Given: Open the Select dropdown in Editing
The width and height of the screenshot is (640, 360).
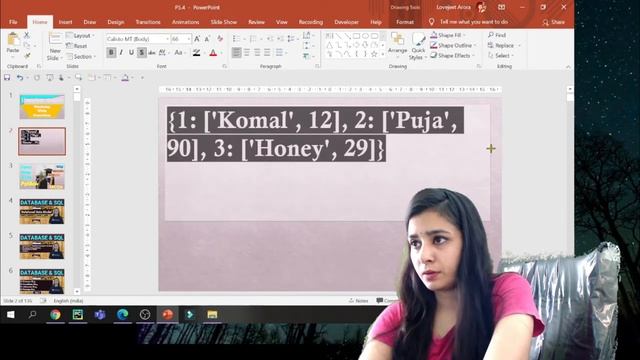Looking at the screenshot, I should click(501, 56).
